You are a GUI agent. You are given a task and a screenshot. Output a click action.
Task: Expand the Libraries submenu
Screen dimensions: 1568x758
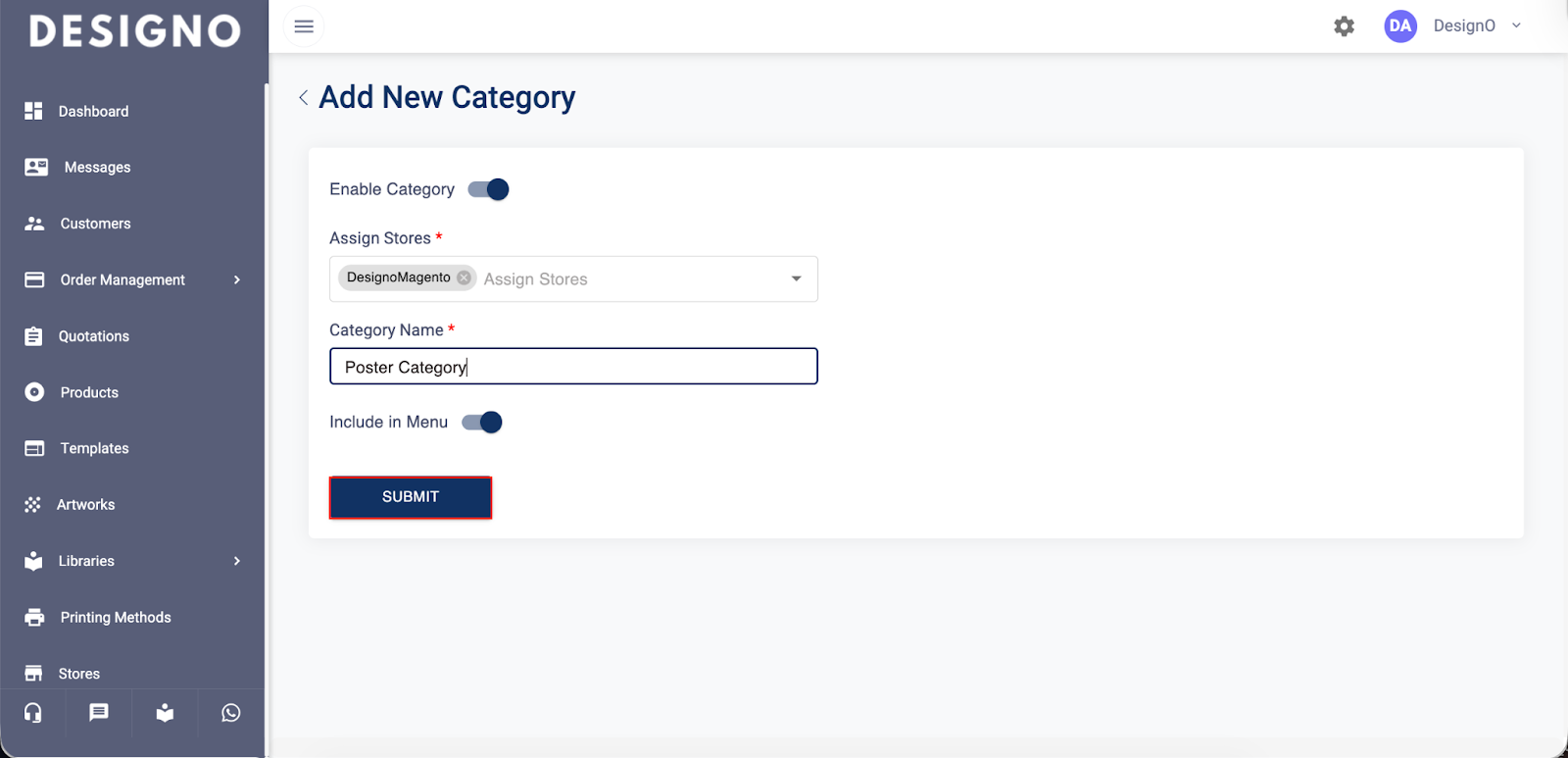tap(237, 561)
